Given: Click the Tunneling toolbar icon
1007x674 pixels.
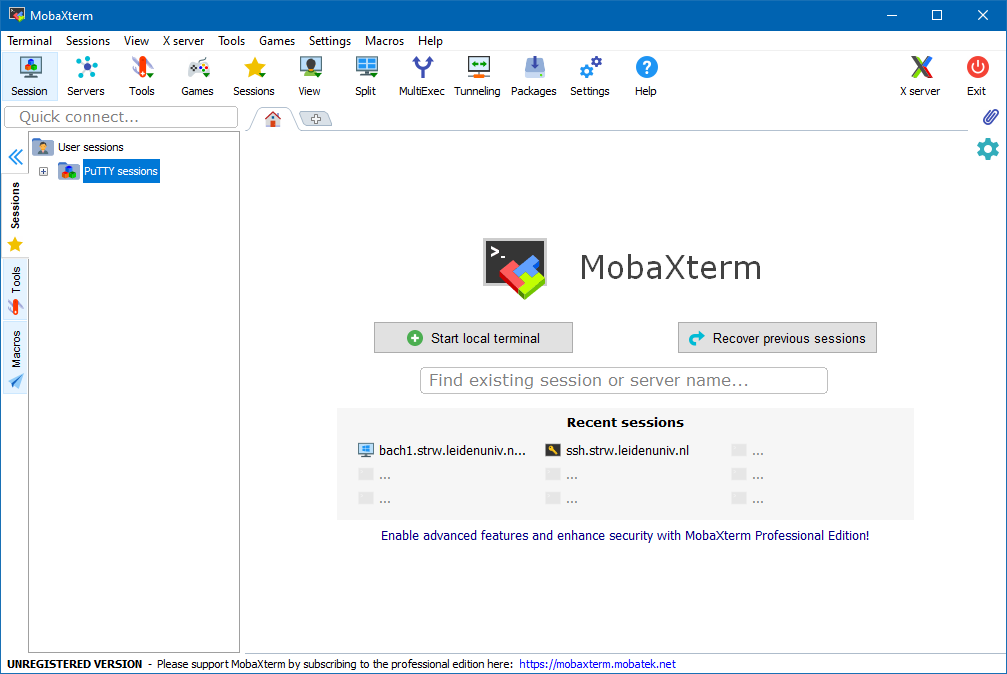Looking at the screenshot, I should 477,76.
